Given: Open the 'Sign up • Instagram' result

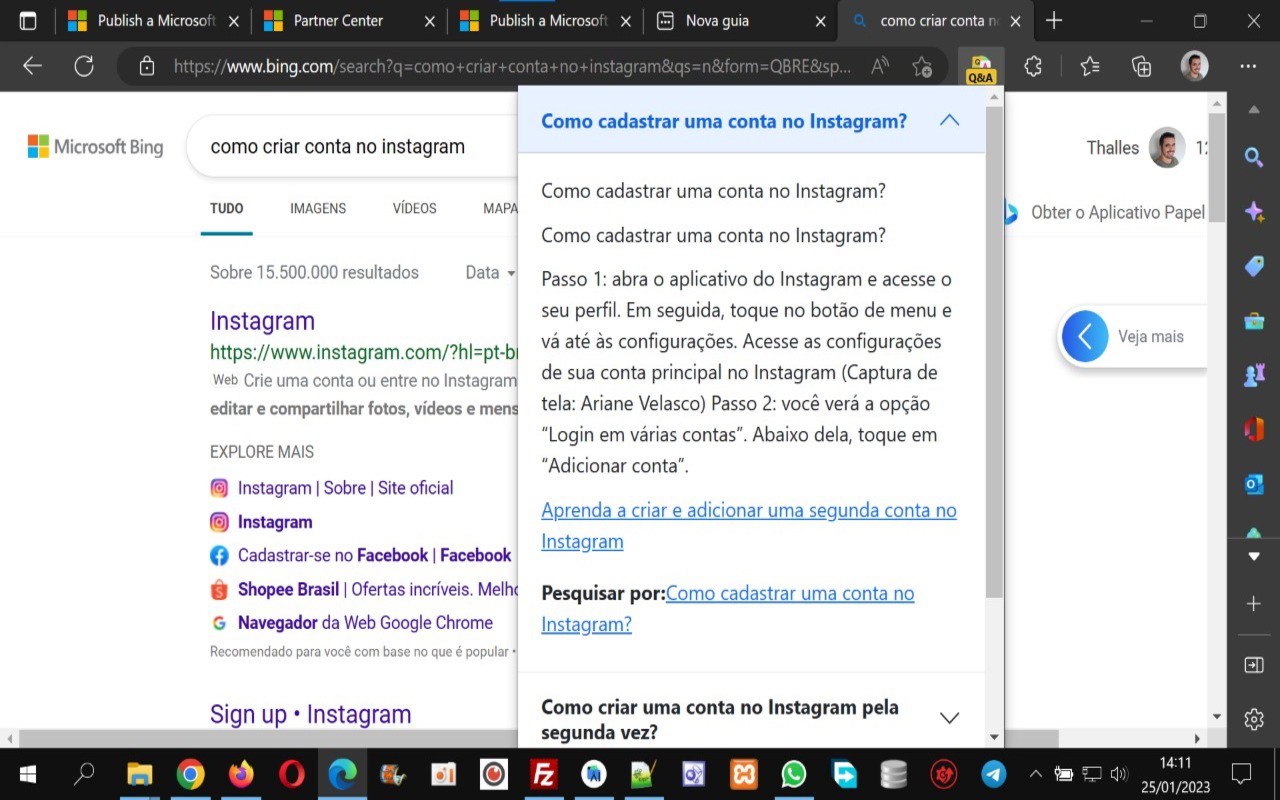Looking at the screenshot, I should click(x=310, y=714).
